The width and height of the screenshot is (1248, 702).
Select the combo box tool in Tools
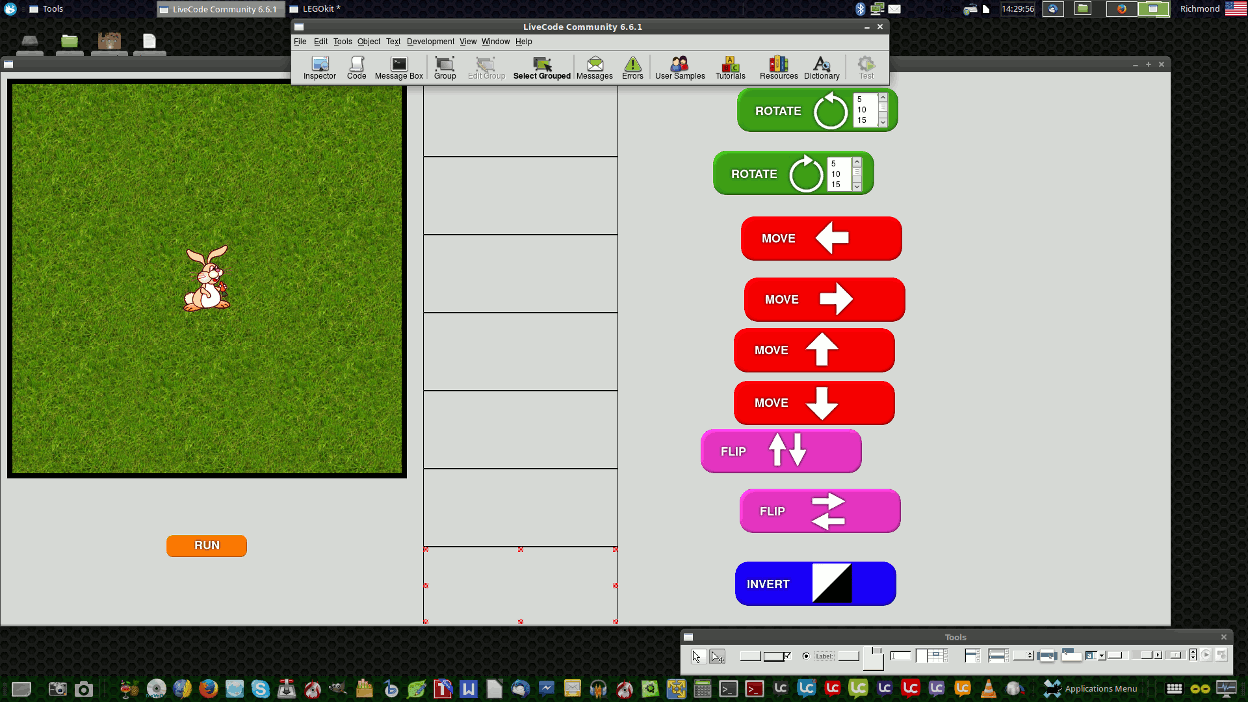pyautogui.click(x=1095, y=655)
